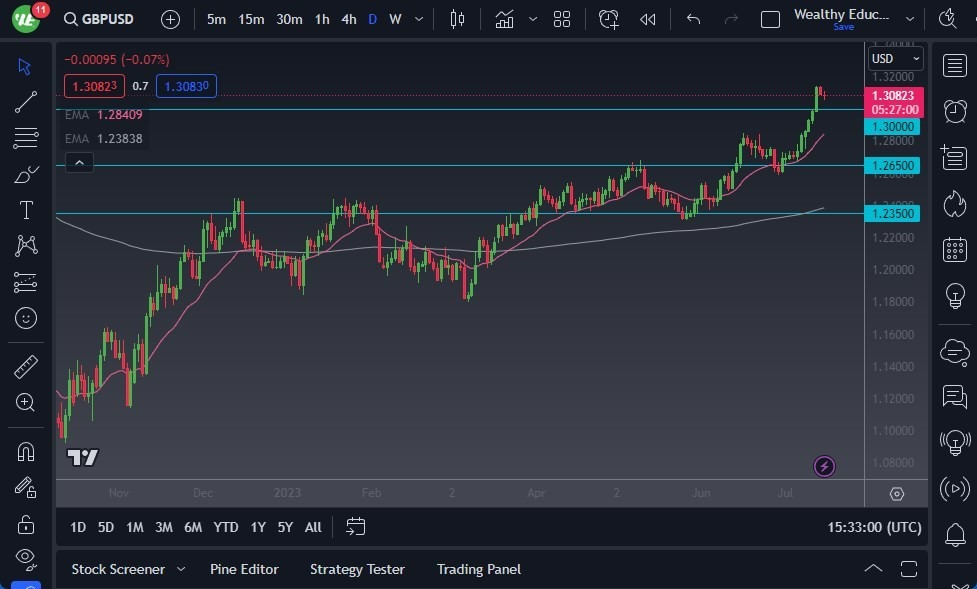Open the timeframe dropdown next to W
The height and width of the screenshot is (589, 977).
click(417, 18)
